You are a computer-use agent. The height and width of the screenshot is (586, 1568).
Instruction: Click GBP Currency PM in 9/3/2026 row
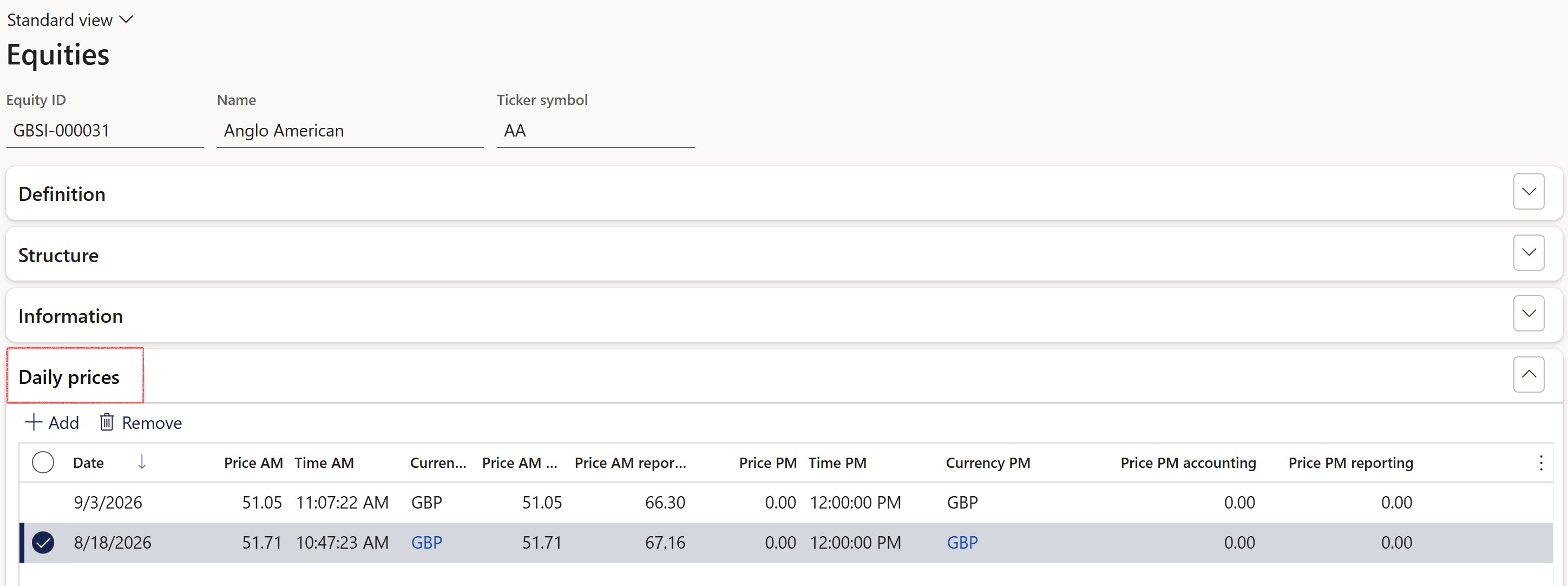click(962, 502)
